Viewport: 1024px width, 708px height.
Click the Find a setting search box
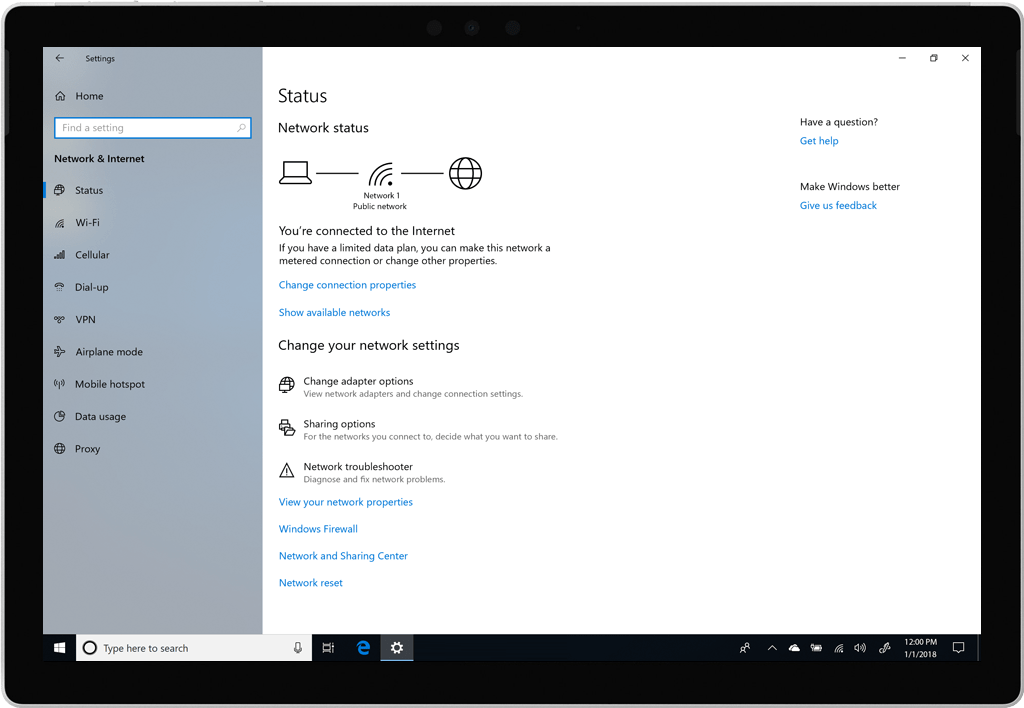[x=150, y=128]
